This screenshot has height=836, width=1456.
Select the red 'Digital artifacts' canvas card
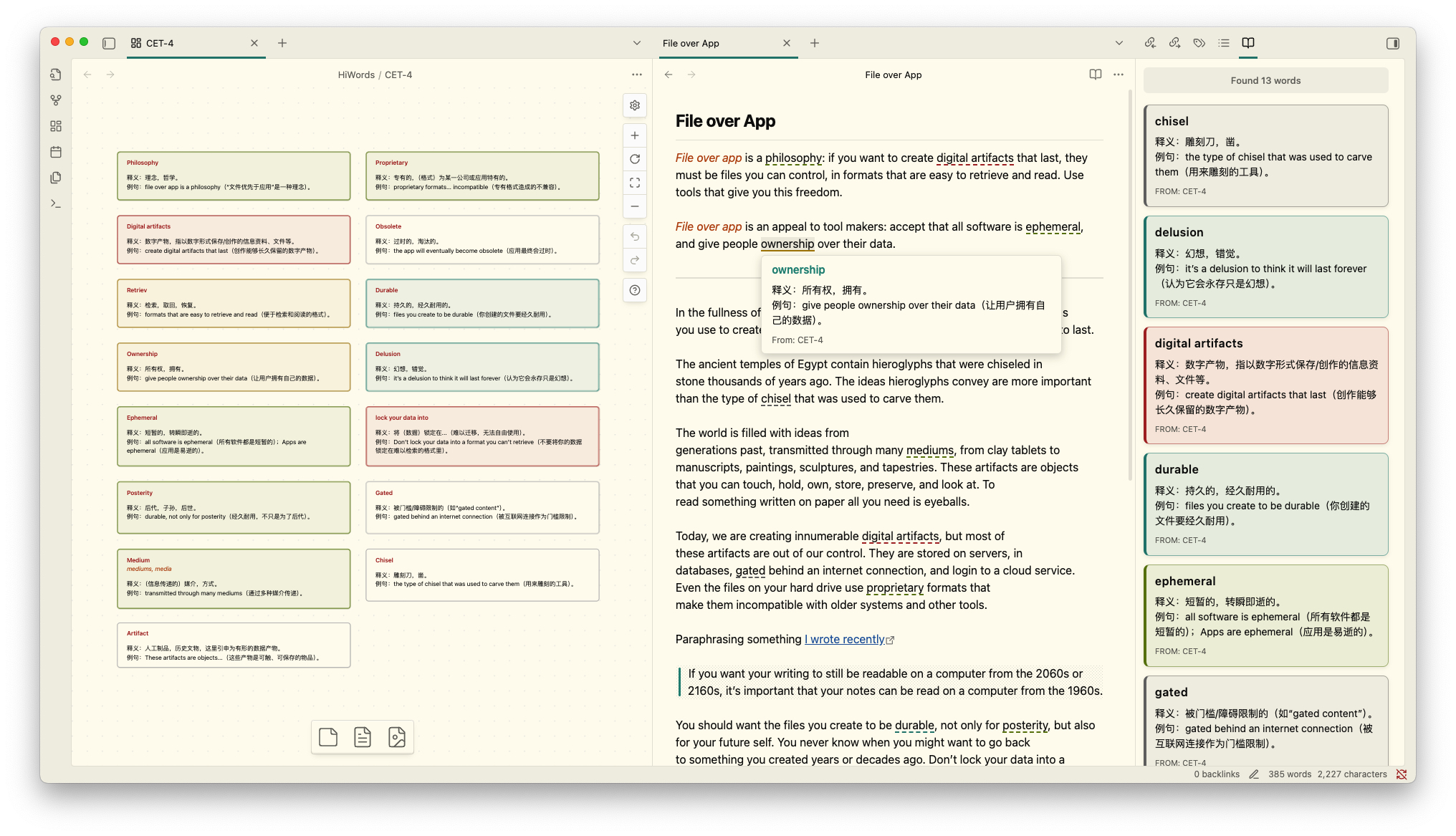[x=234, y=239]
